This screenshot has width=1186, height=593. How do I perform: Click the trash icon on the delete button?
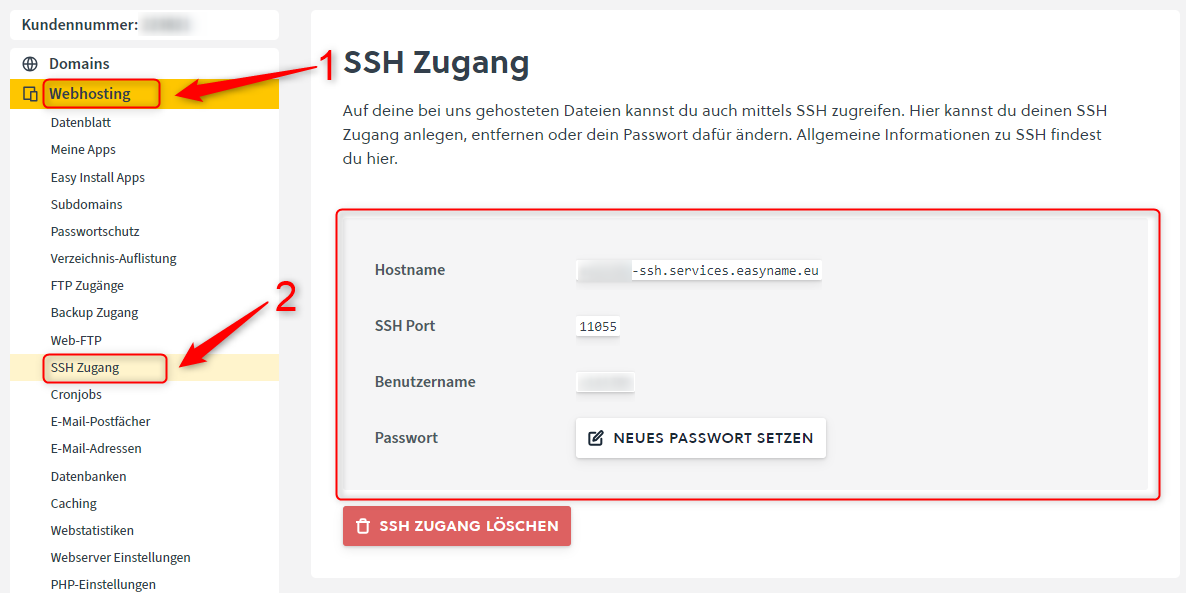(x=363, y=526)
